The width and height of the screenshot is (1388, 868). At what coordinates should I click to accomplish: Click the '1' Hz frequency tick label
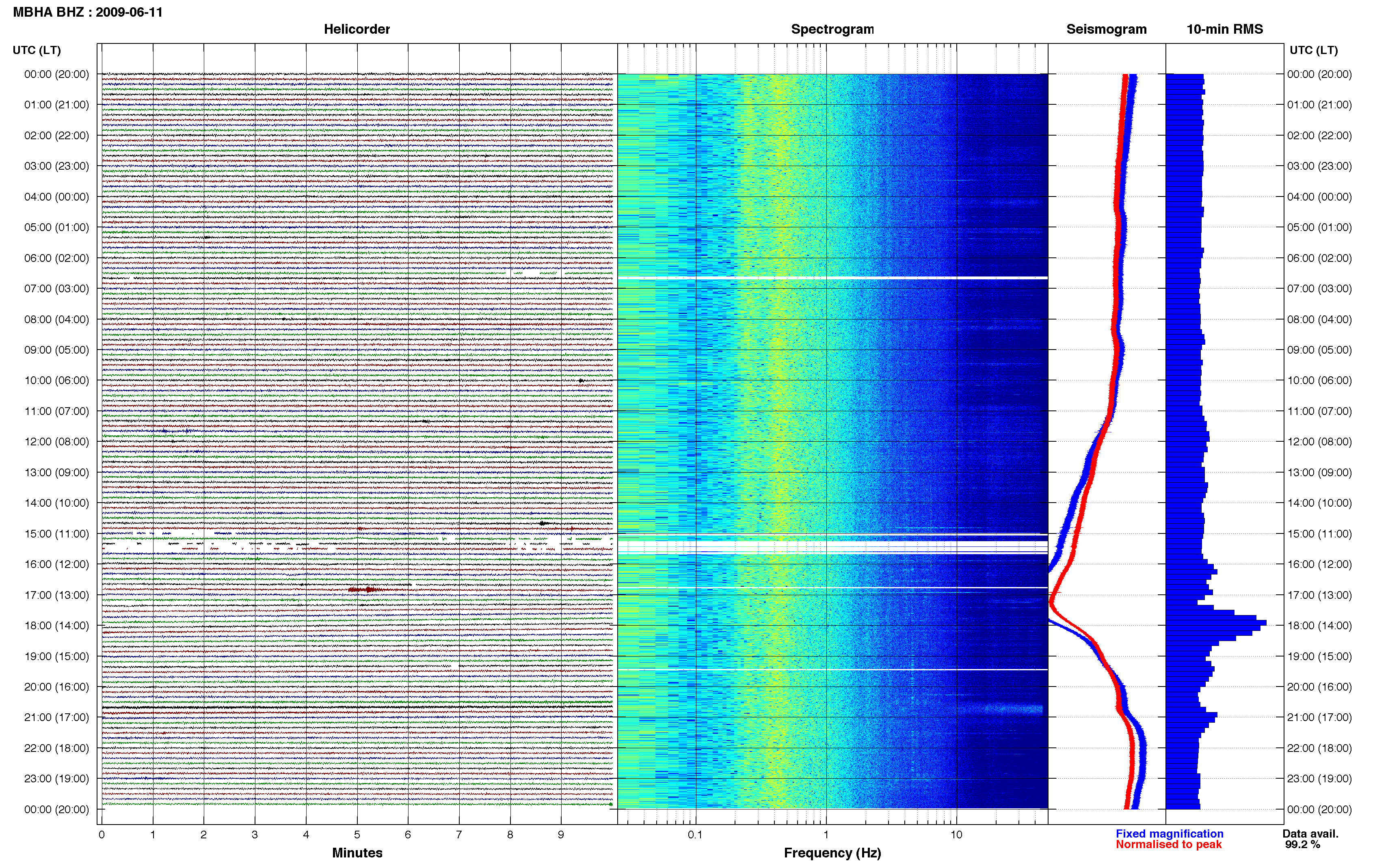pos(826,835)
